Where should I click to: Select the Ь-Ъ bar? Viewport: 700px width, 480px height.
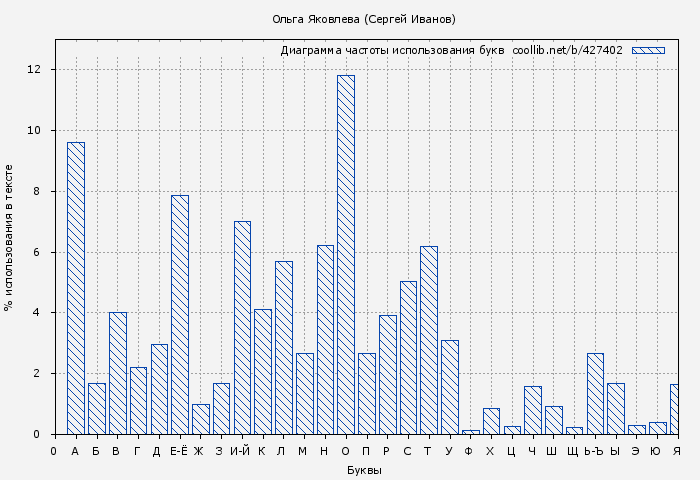coord(595,394)
